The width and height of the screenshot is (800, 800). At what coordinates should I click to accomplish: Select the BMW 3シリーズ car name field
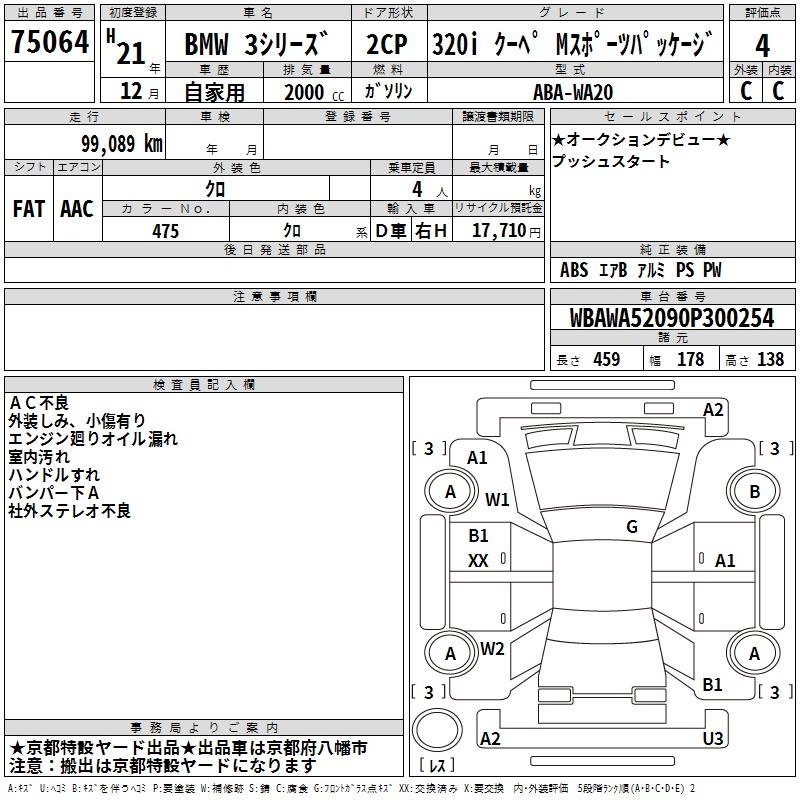click(256, 46)
